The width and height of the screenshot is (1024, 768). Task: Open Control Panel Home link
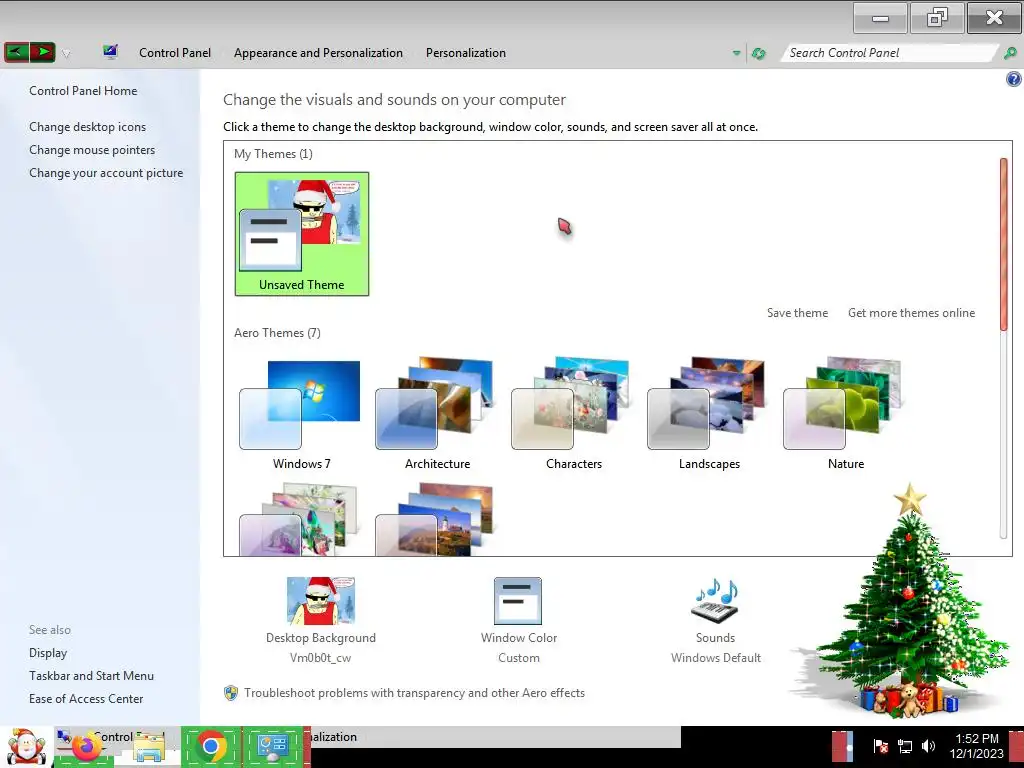(x=83, y=91)
